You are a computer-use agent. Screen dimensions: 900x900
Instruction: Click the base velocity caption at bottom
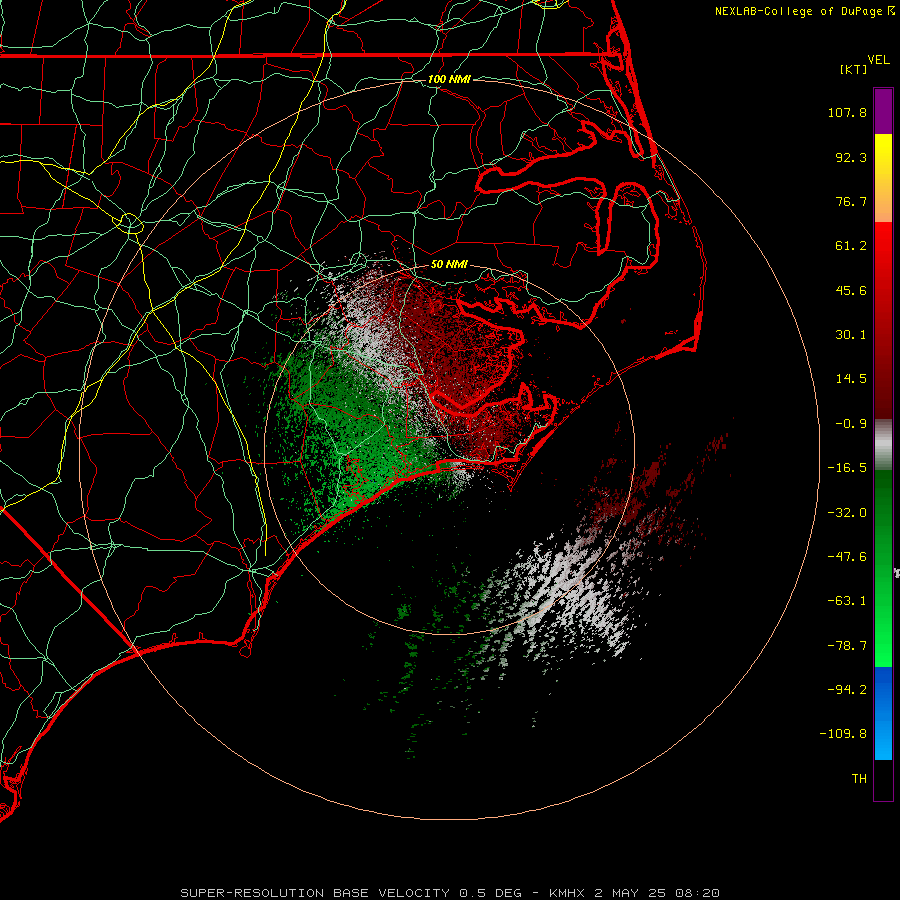(x=450, y=893)
